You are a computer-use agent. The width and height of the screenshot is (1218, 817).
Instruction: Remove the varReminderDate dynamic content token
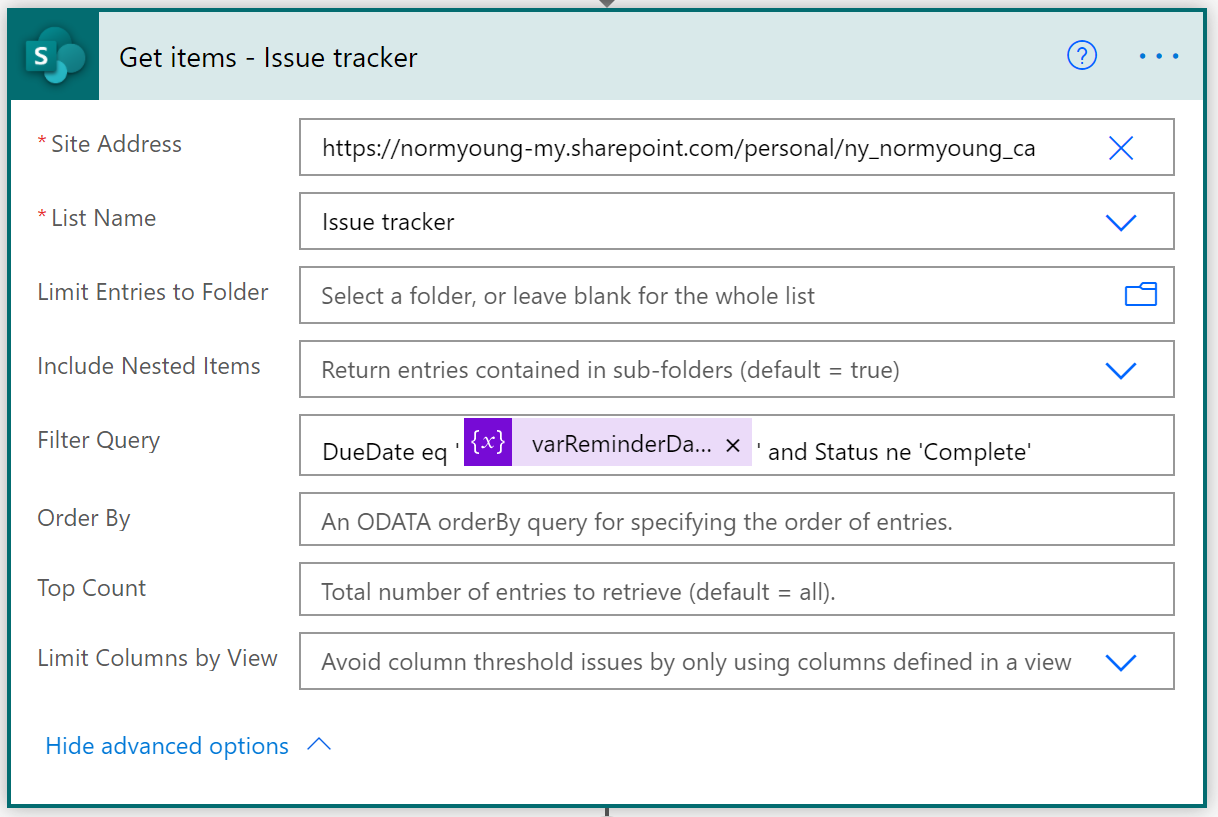tap(733, 443)
